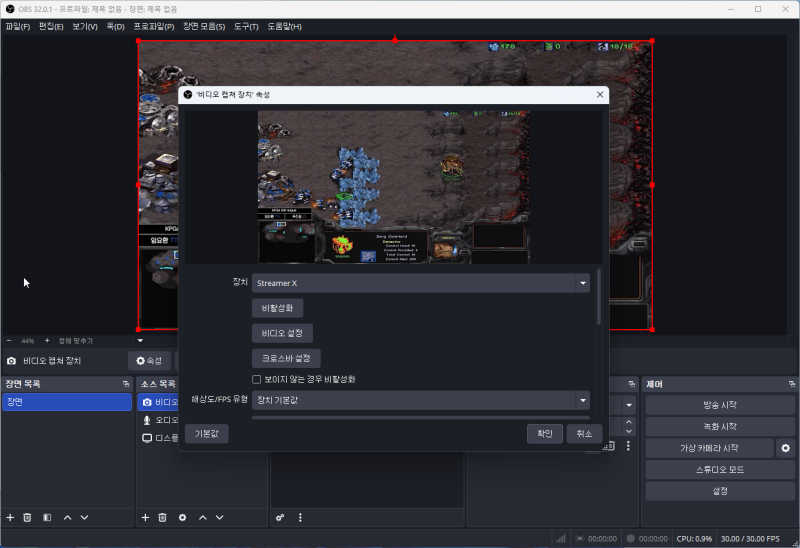The image size is (800, 548).
Task: Decrease transition duration with down stepper
Action: click(x=629, y=432)
